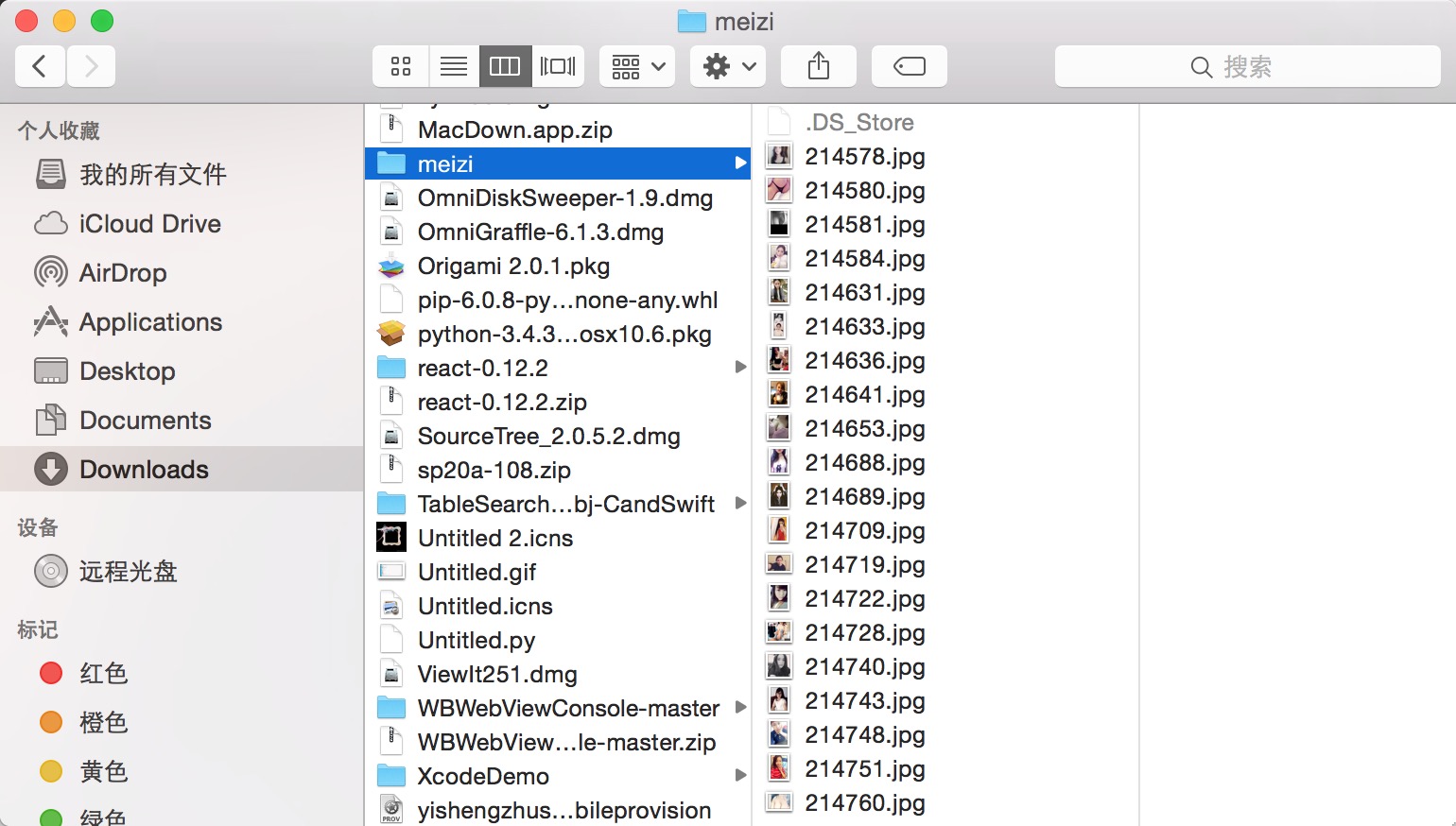1456x826 pixels.
Task: Expand the WBWebViewConsole-master folder arrow
Action: pos(741,708)
